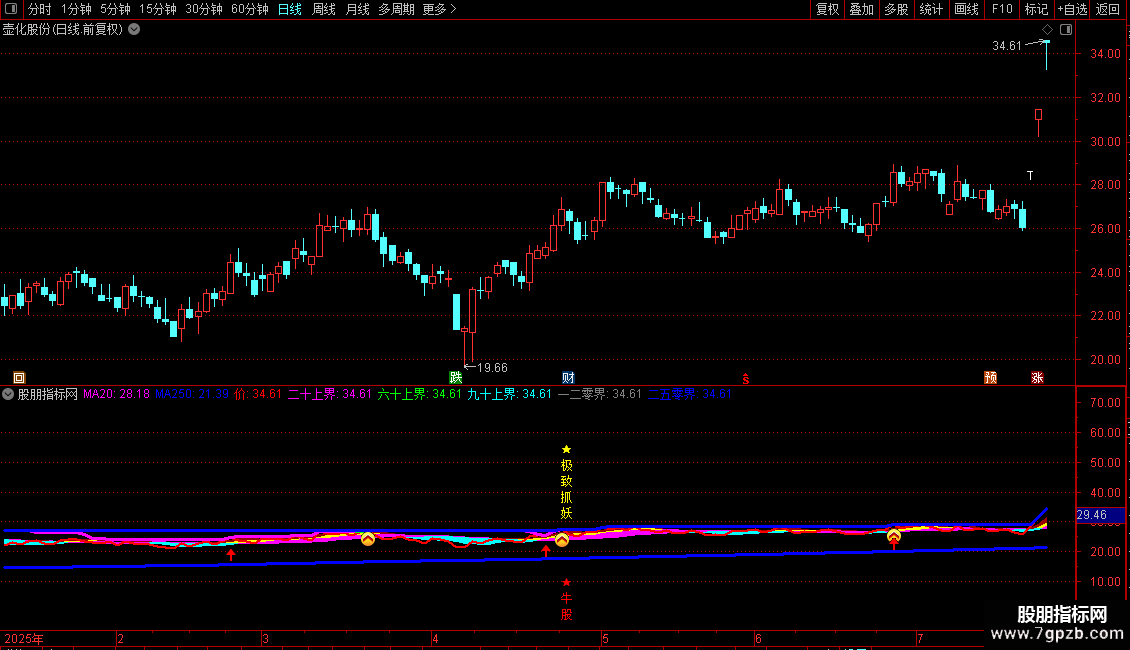Click the red gap-up candle near 31.00
This screenshot has height=650, width=1130.
1038,123
